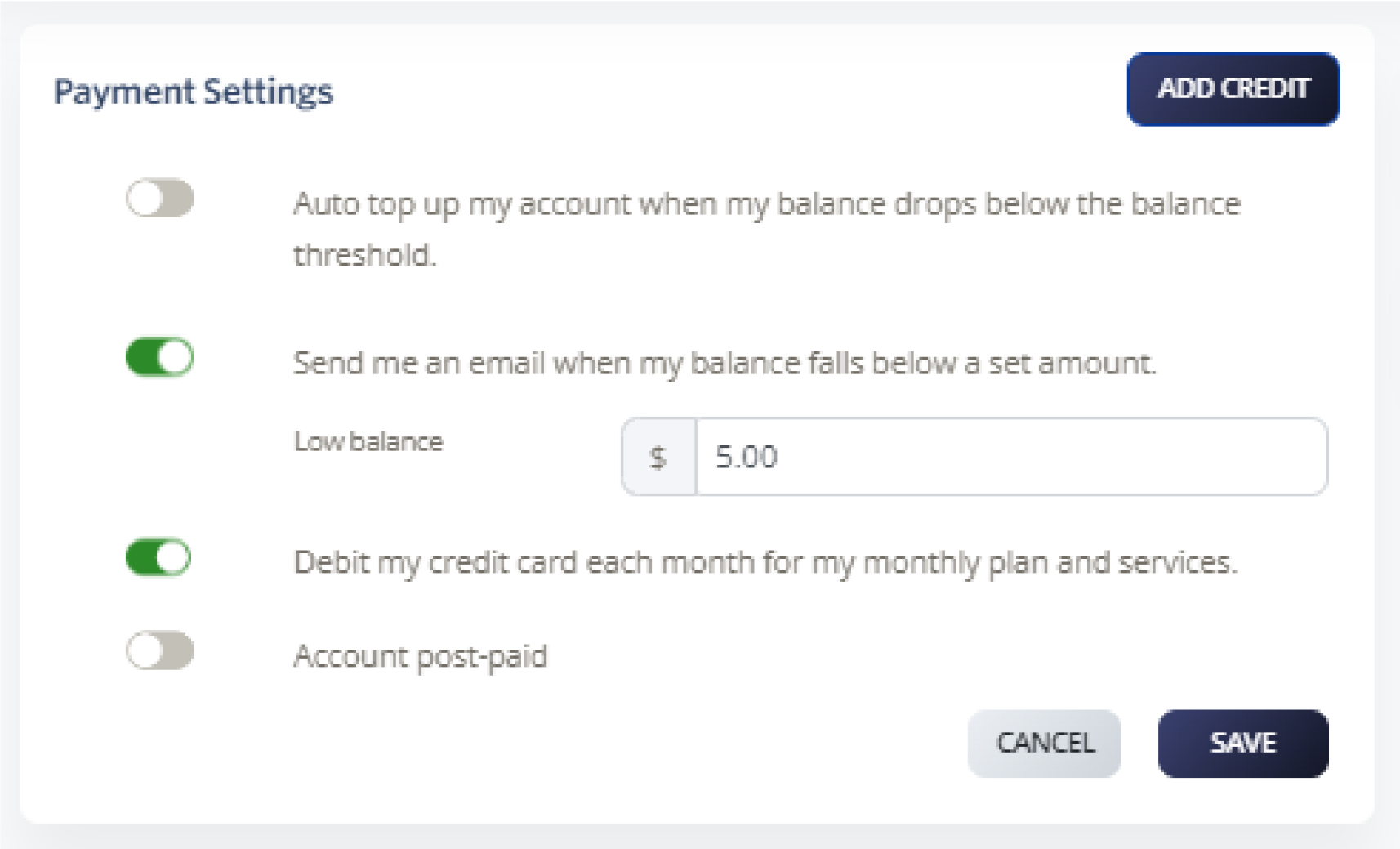The height and width of the screenshot is (849, 1400).
Task: Click the green track of the debit switch
Action: (x=140, y=558)
